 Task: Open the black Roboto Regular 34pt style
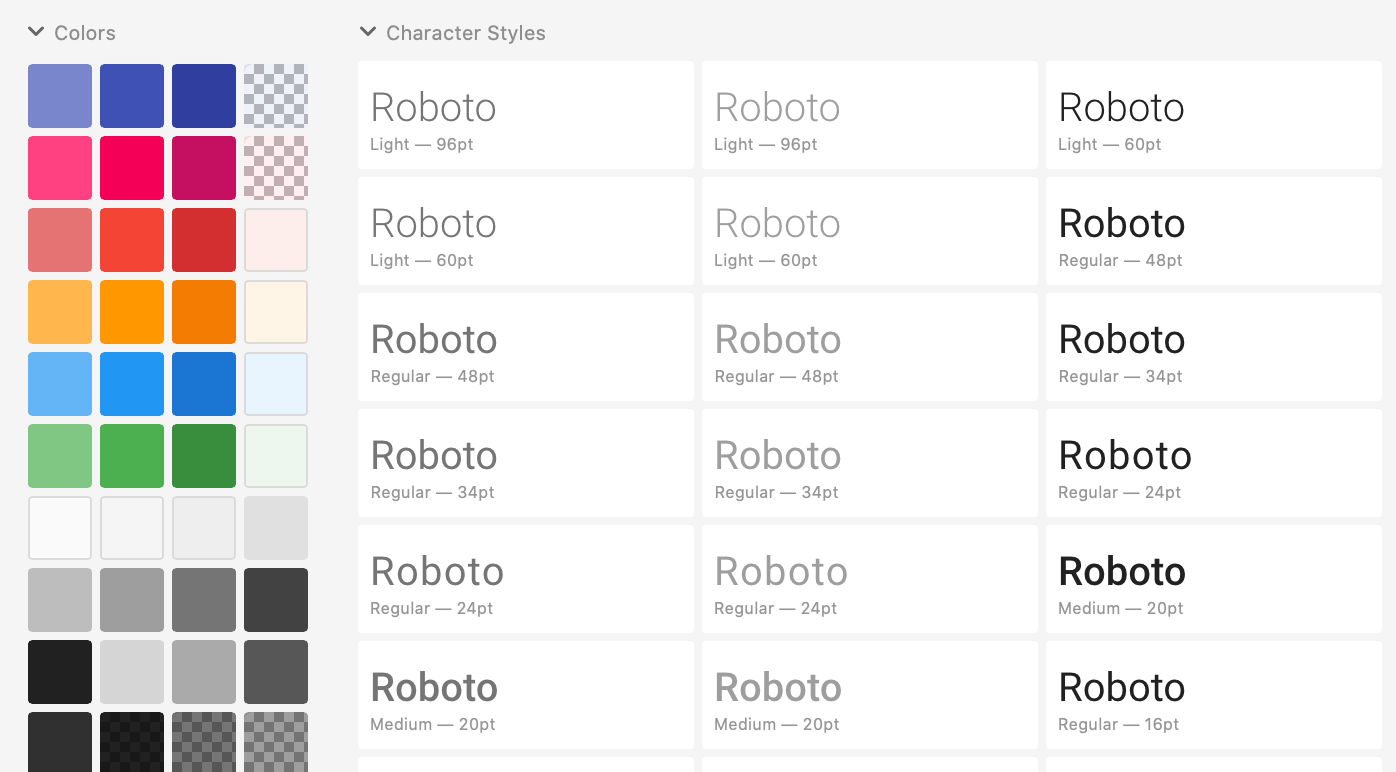[x=1213, y=347]
